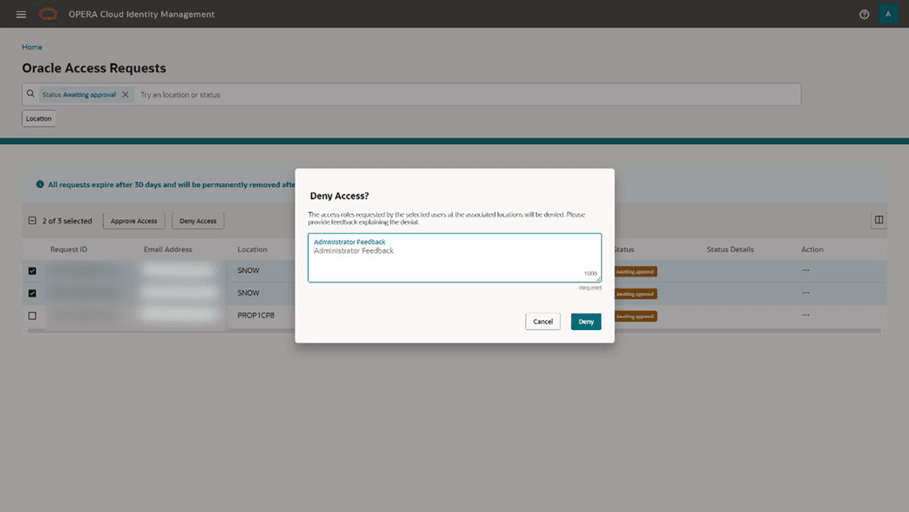Click the Status Details column header
This screenshot has height=512, width=909.
[730, 249]
